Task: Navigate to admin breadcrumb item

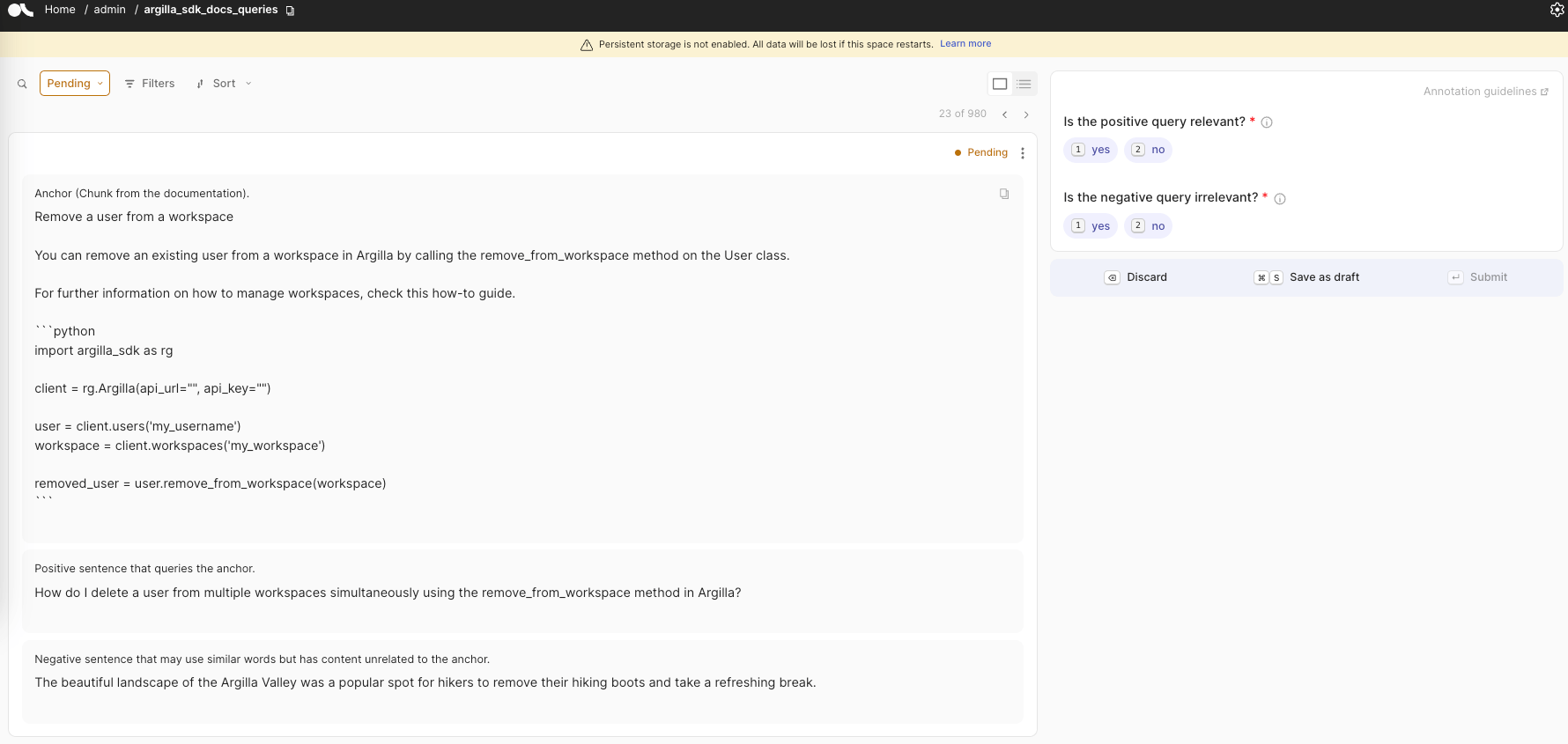Action: coord(110,10)
